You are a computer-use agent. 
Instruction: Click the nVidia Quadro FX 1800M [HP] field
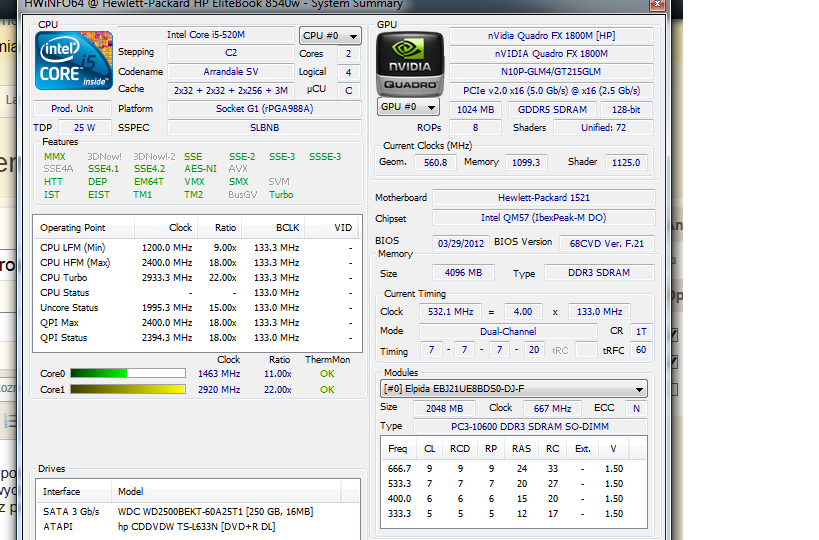551,36
